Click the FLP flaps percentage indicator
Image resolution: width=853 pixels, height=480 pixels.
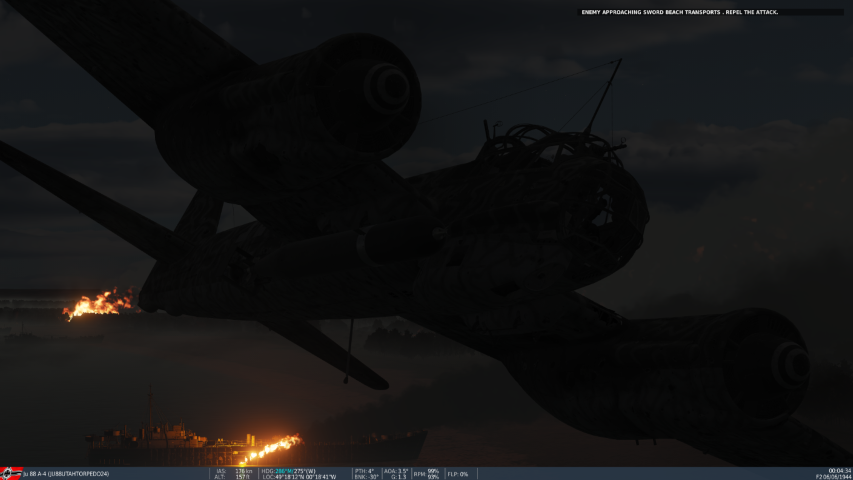click(458, 474)
